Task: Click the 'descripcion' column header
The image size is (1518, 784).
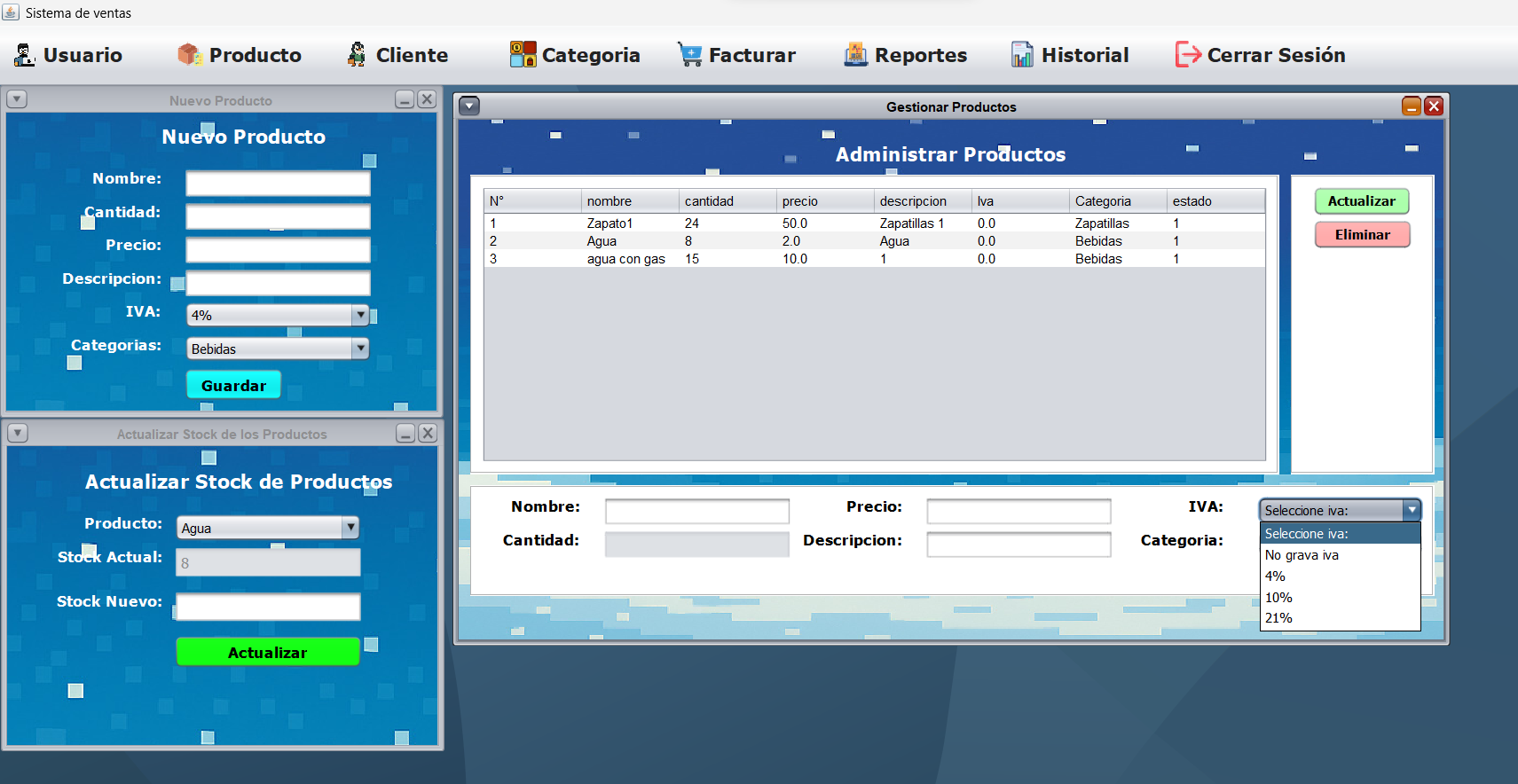Action: (924, 201)
